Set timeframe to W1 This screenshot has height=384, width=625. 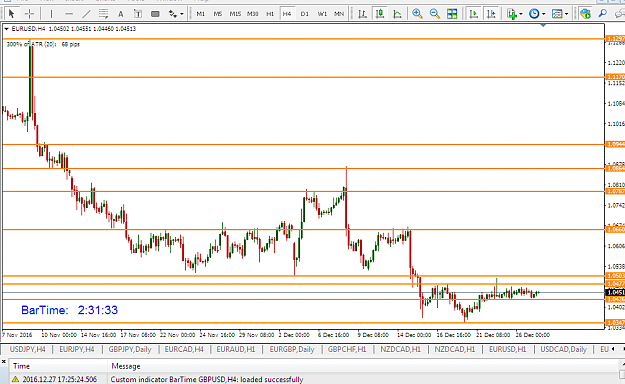322,14
